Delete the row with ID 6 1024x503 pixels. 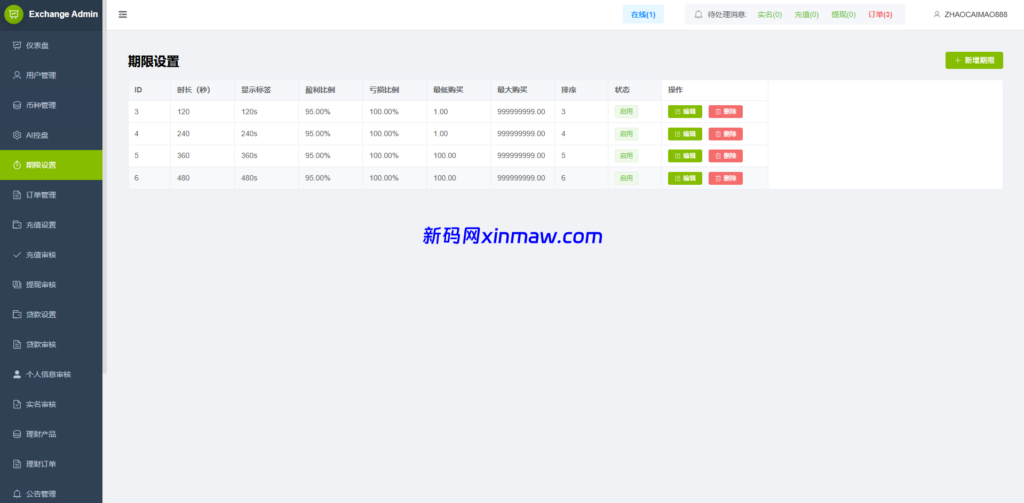[726, 178]
